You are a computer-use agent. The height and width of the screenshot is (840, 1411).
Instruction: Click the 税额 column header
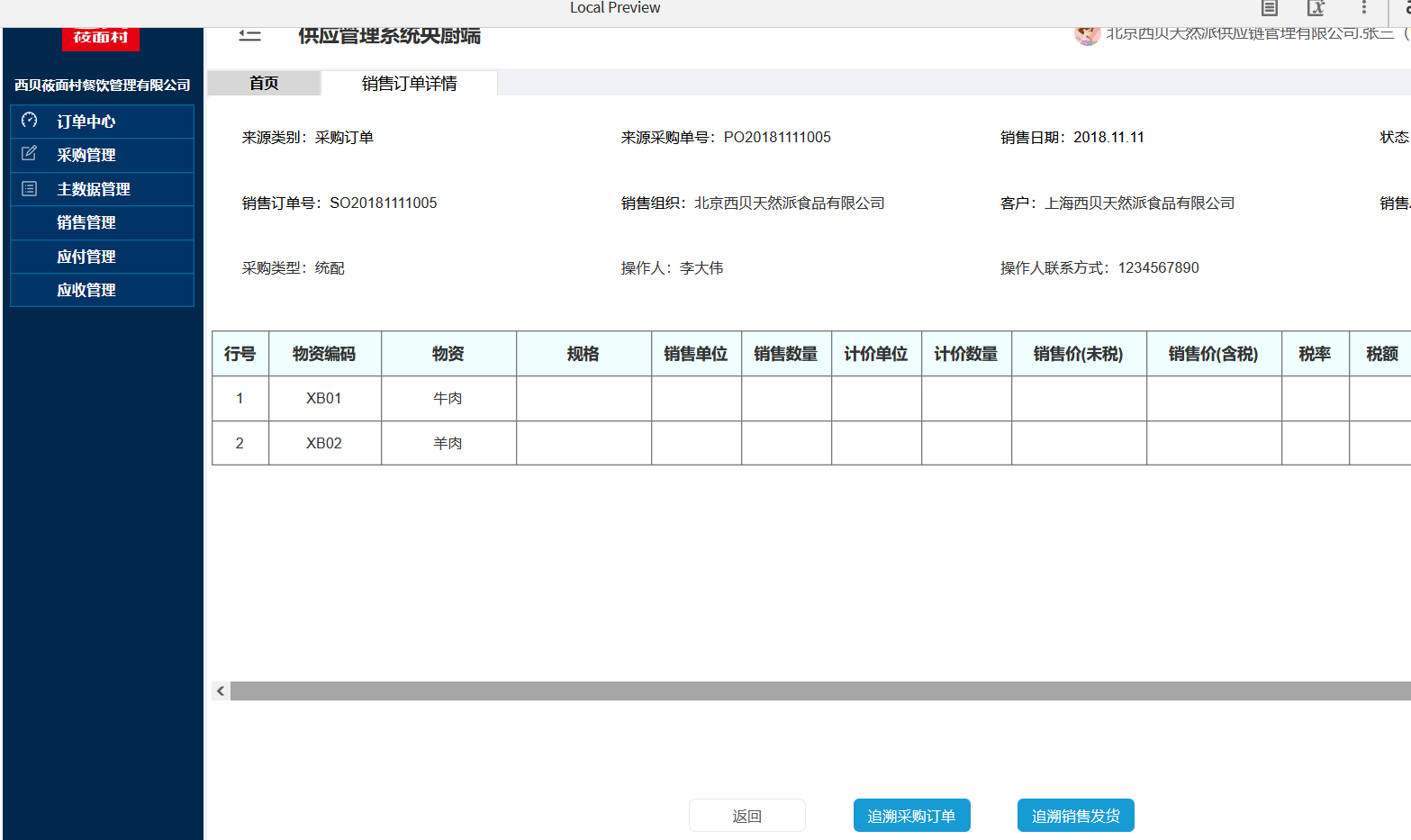point(1381,354)
